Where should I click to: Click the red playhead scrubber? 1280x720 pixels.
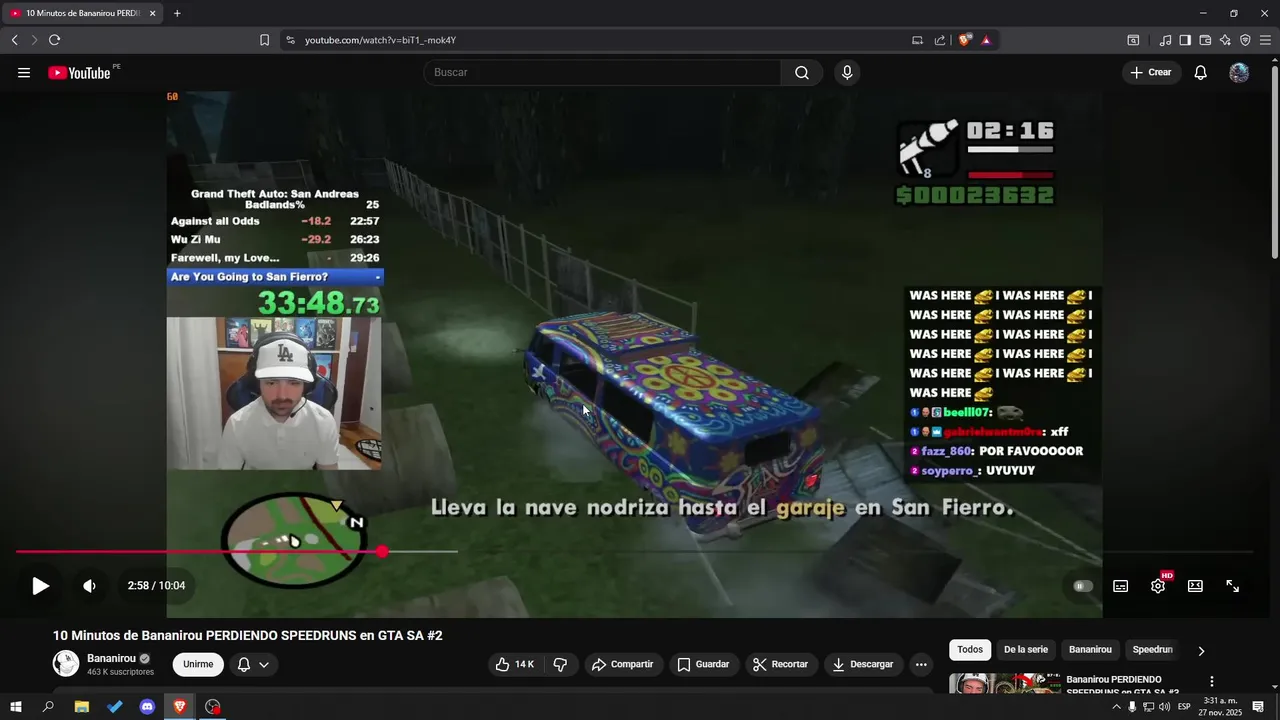382,552
